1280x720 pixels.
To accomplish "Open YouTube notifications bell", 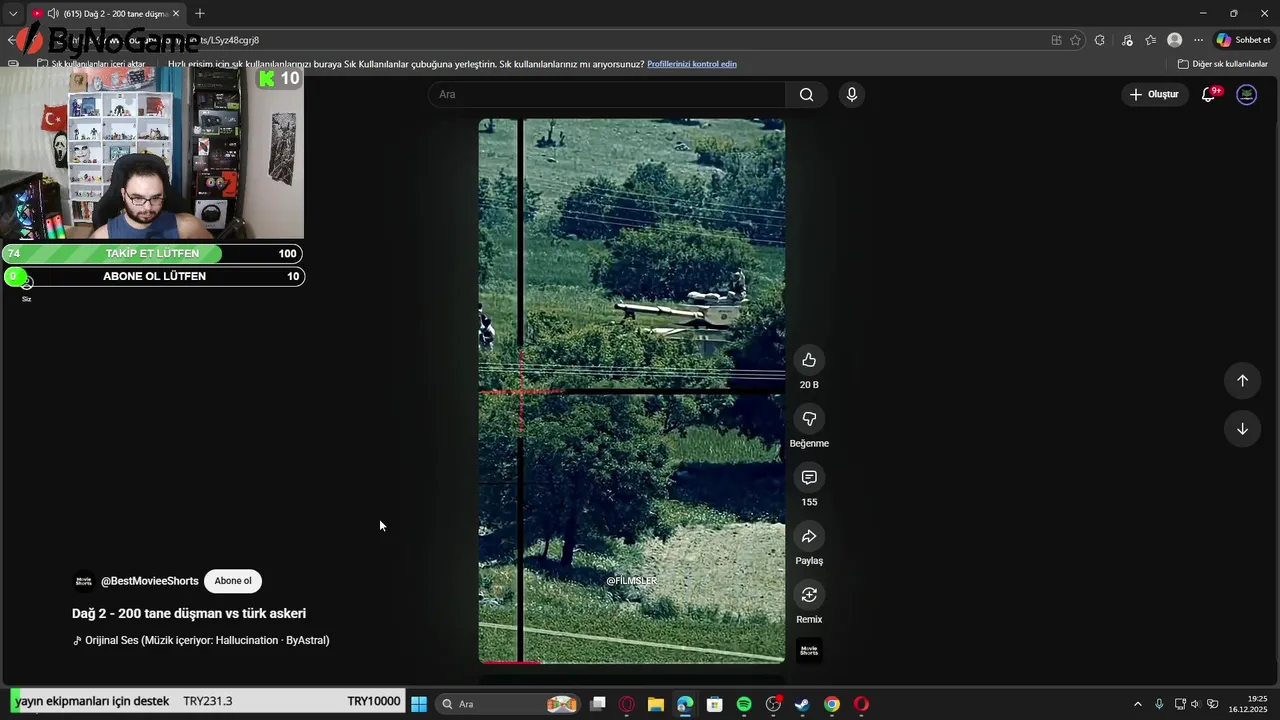I will 1208,94.
